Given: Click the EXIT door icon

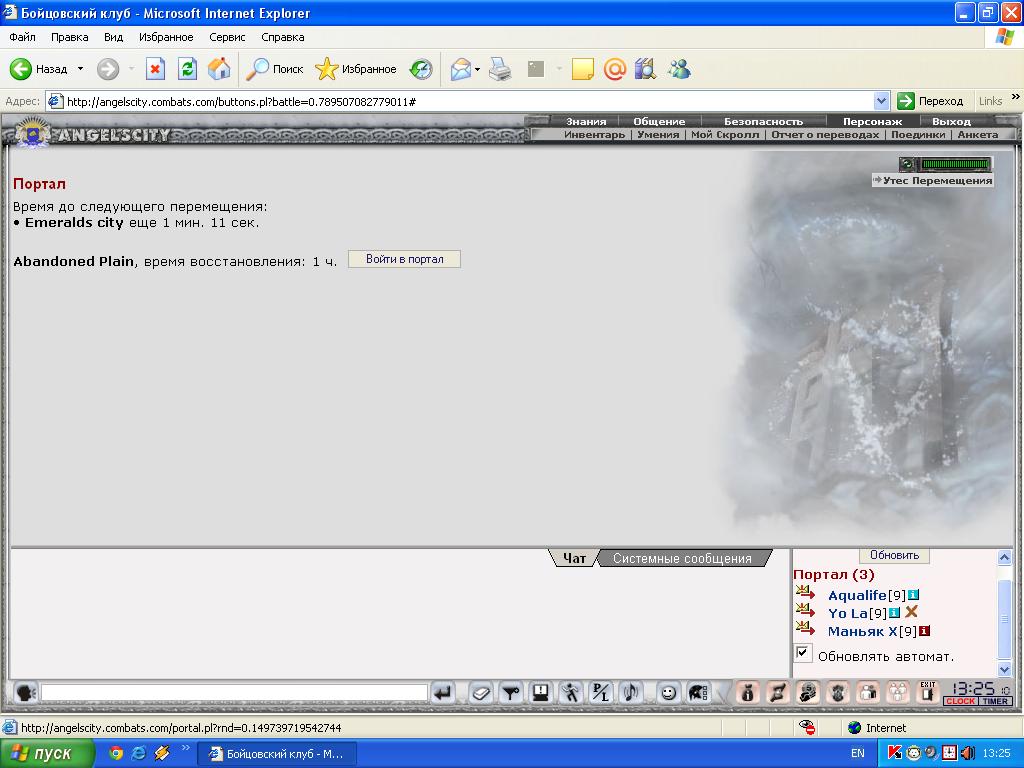Looking at the screenshot, I should point(927,692).
